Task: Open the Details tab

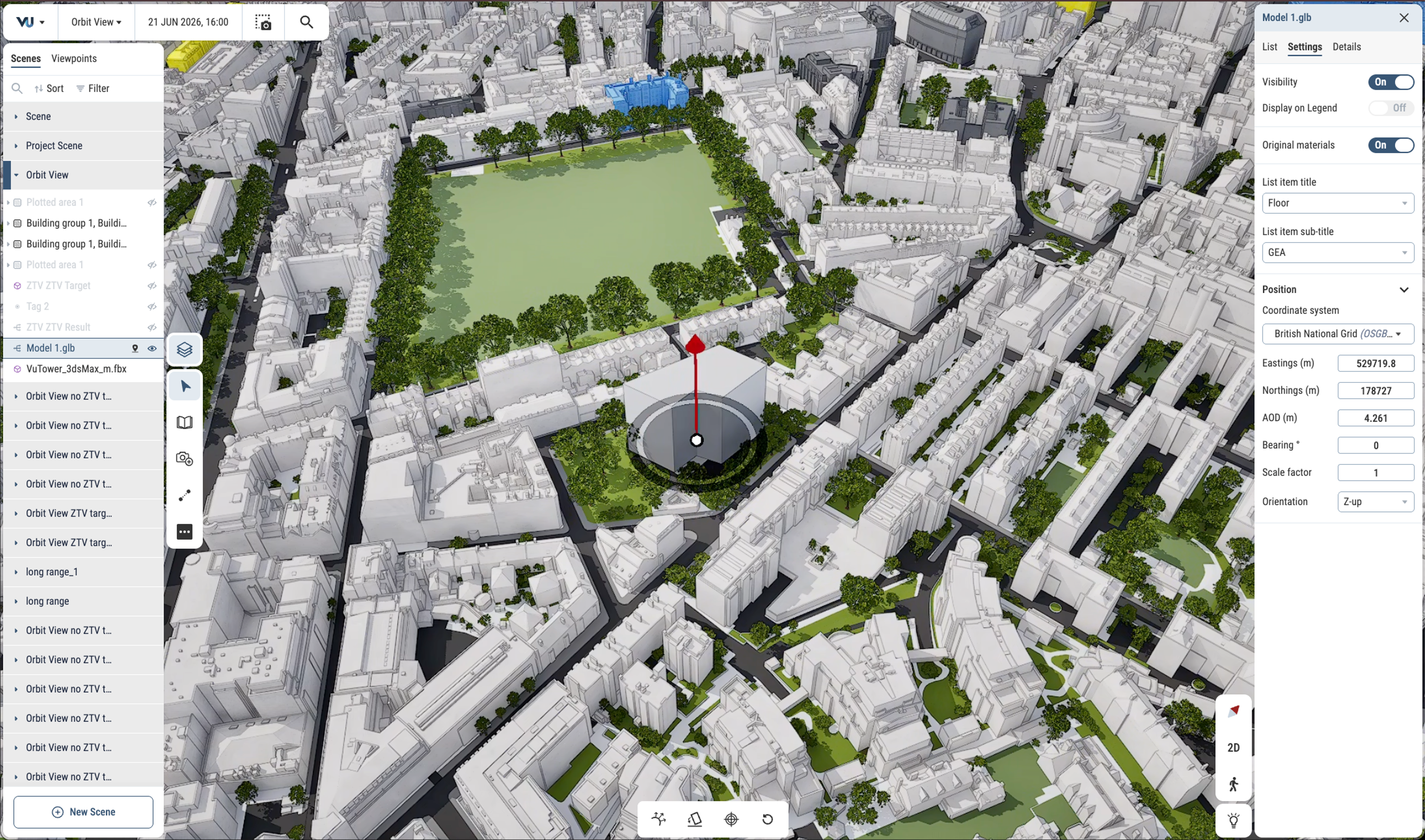Action: point(1346,47)
